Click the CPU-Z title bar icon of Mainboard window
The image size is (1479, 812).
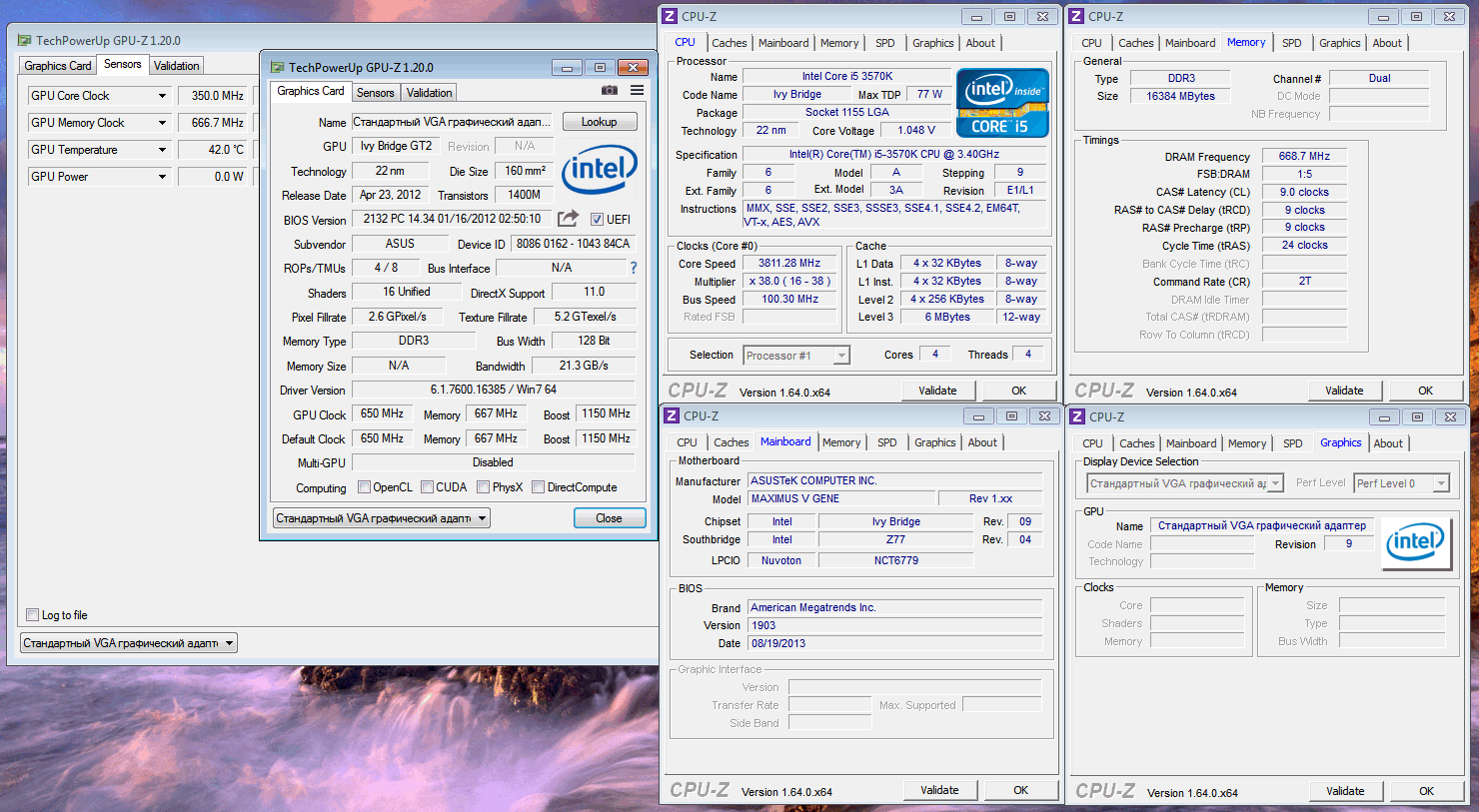pyautogui.click(x=672, y=416)
